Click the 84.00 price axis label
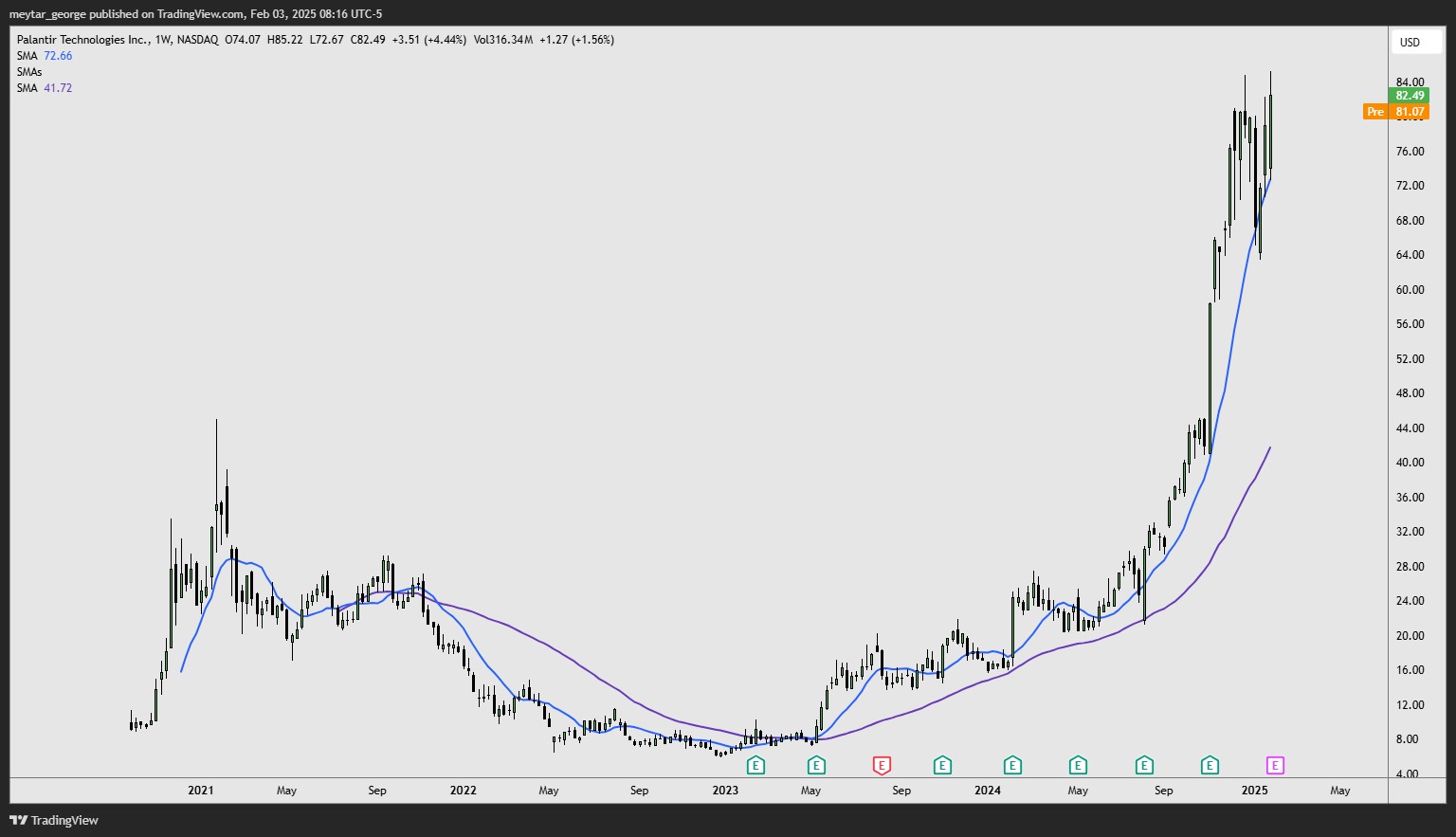Screen dimensions: 1456x837 [x=1410, y=82]
